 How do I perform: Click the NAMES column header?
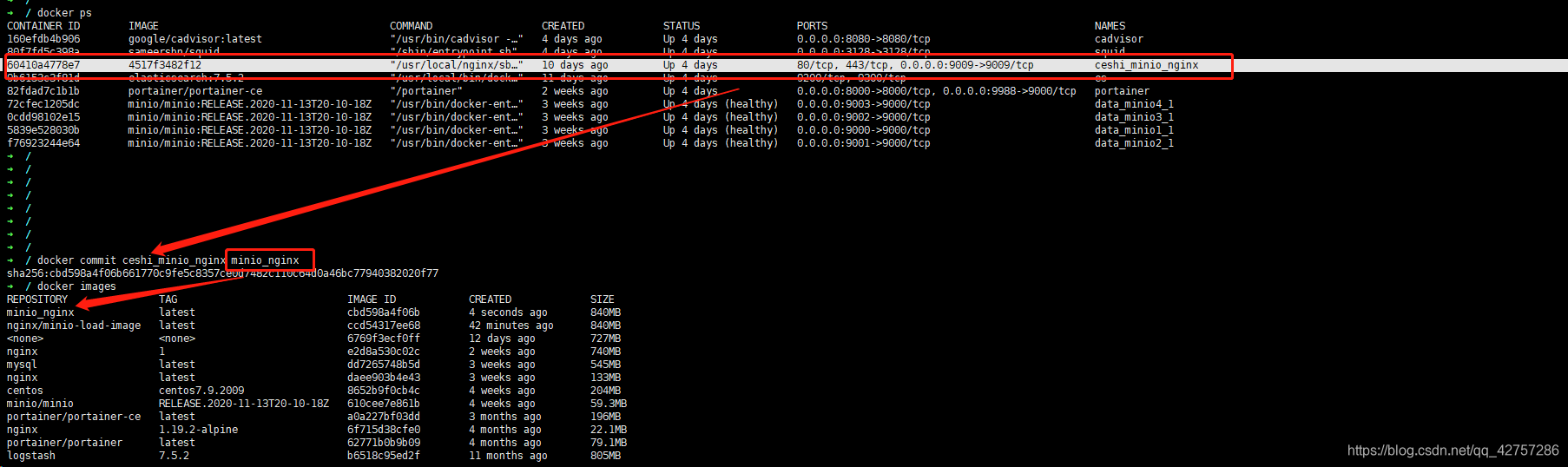coord(1110,26)
